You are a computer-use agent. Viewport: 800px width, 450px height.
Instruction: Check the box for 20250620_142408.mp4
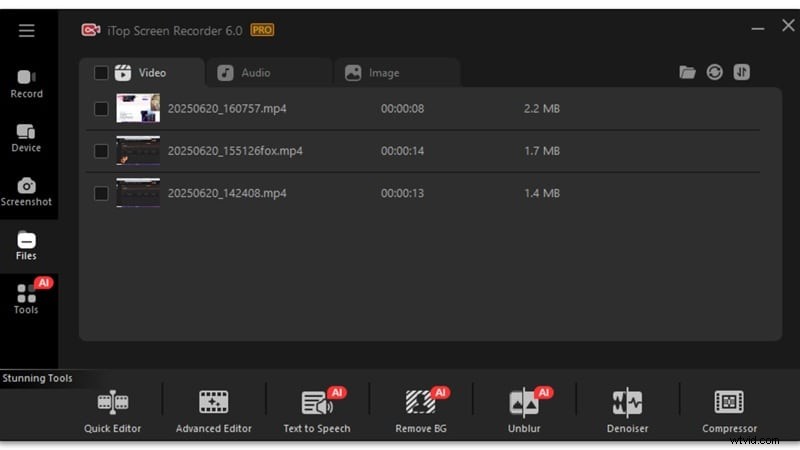[101, 193]
